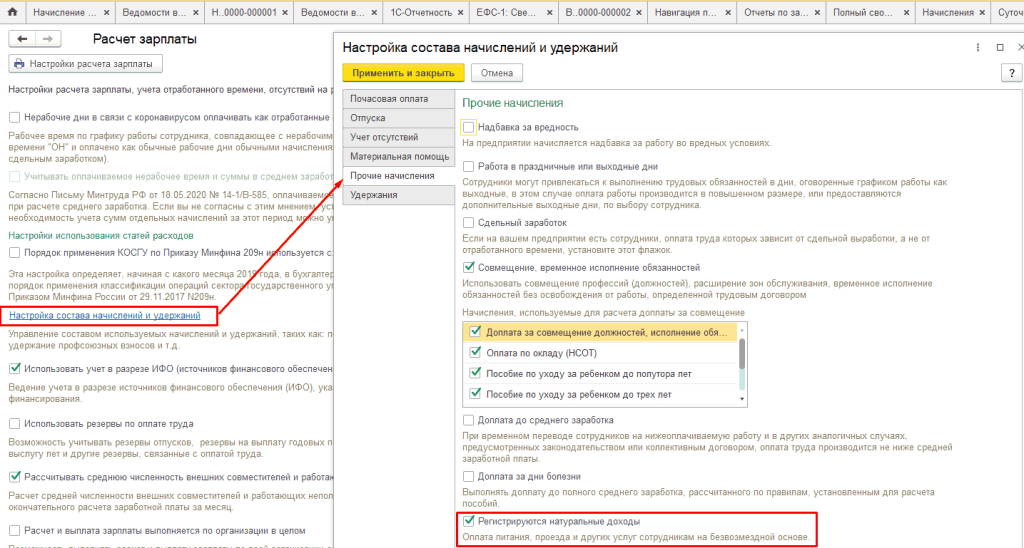Select the Почасовая оплата section
The width and height of the screenshot is (1024, 548).
tap(398, 99)
